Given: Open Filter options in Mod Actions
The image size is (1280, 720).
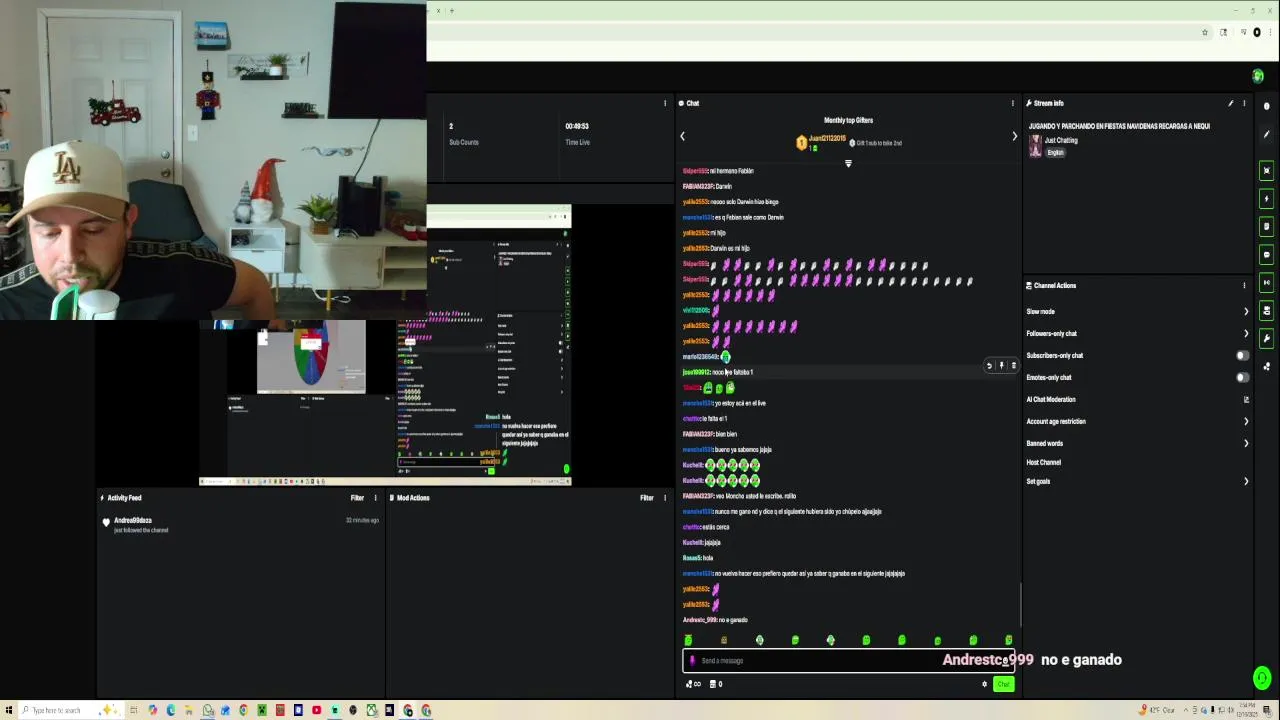Looking at the screenshot, I should click(647, 497).
